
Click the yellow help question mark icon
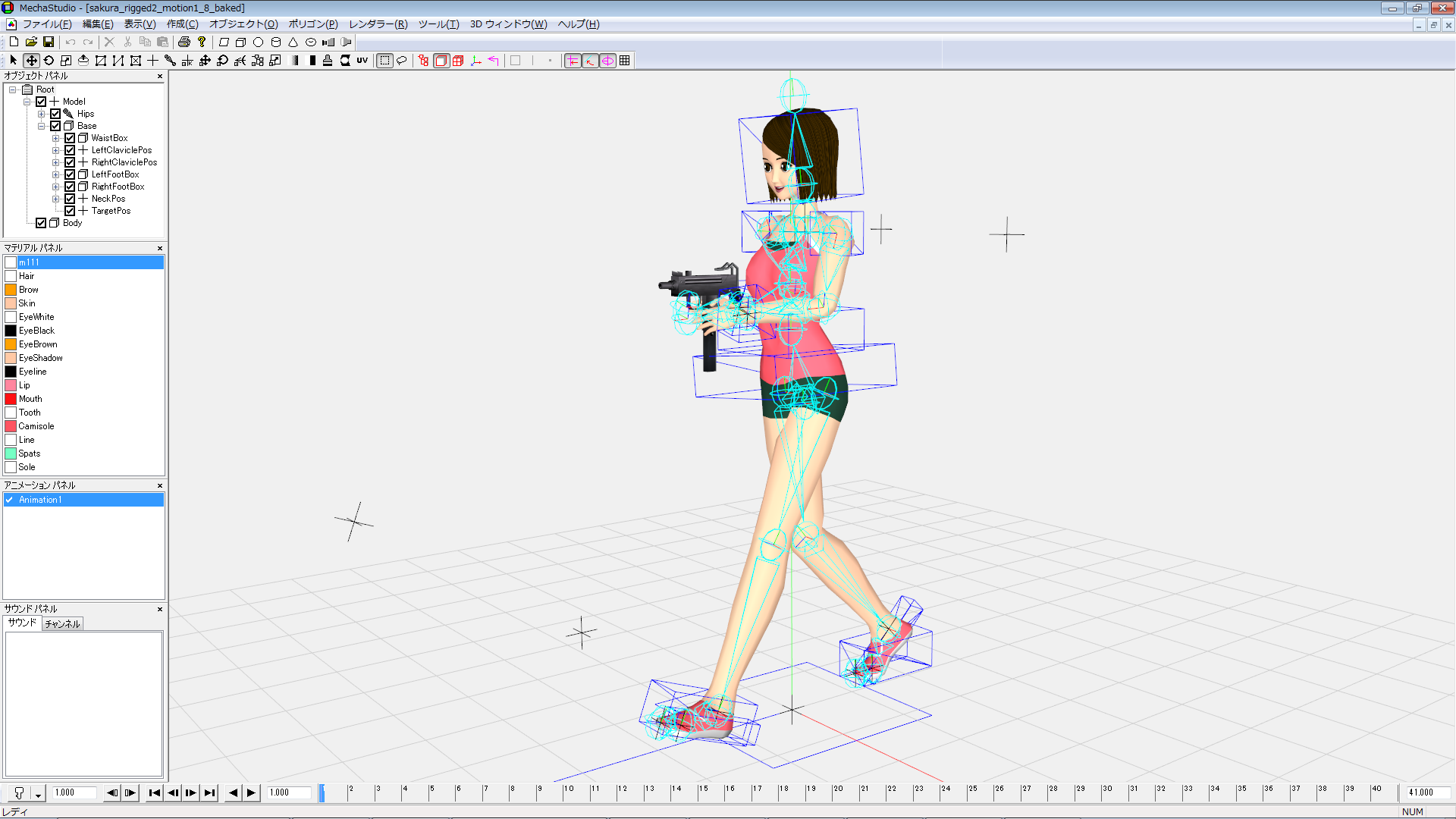tap(202, 42)
